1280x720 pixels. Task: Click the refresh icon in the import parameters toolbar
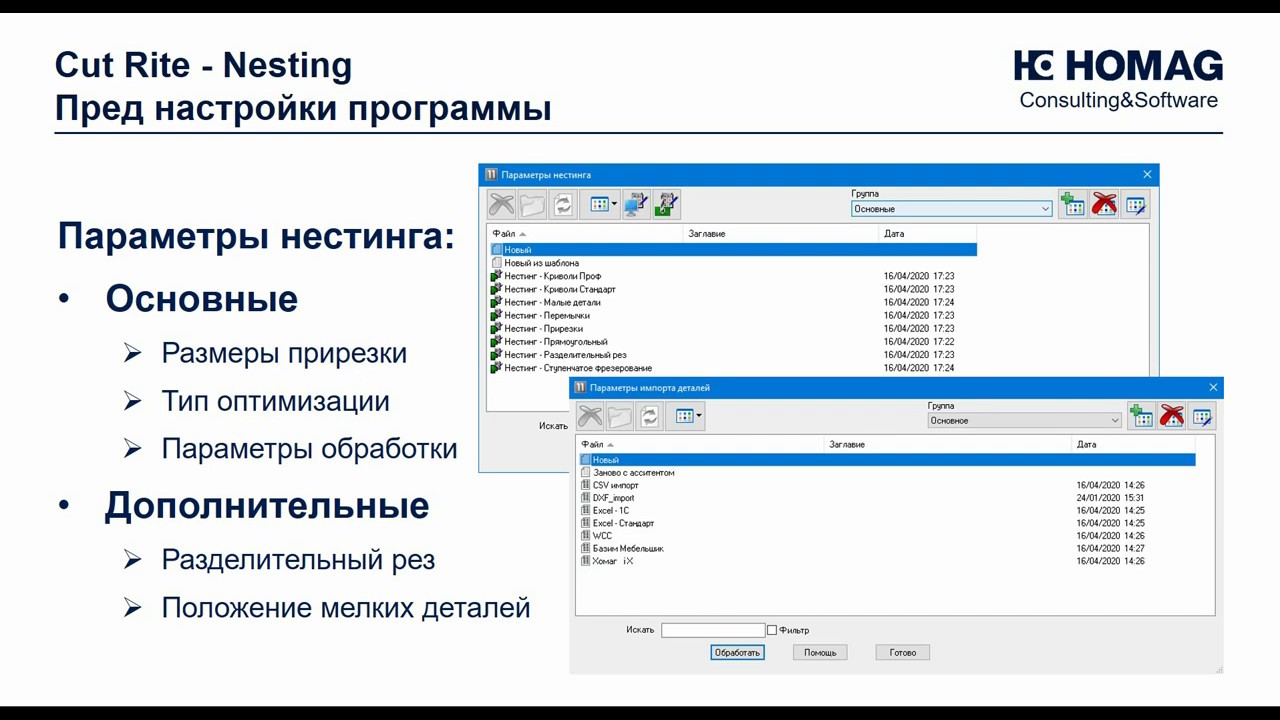coord(650,415)
